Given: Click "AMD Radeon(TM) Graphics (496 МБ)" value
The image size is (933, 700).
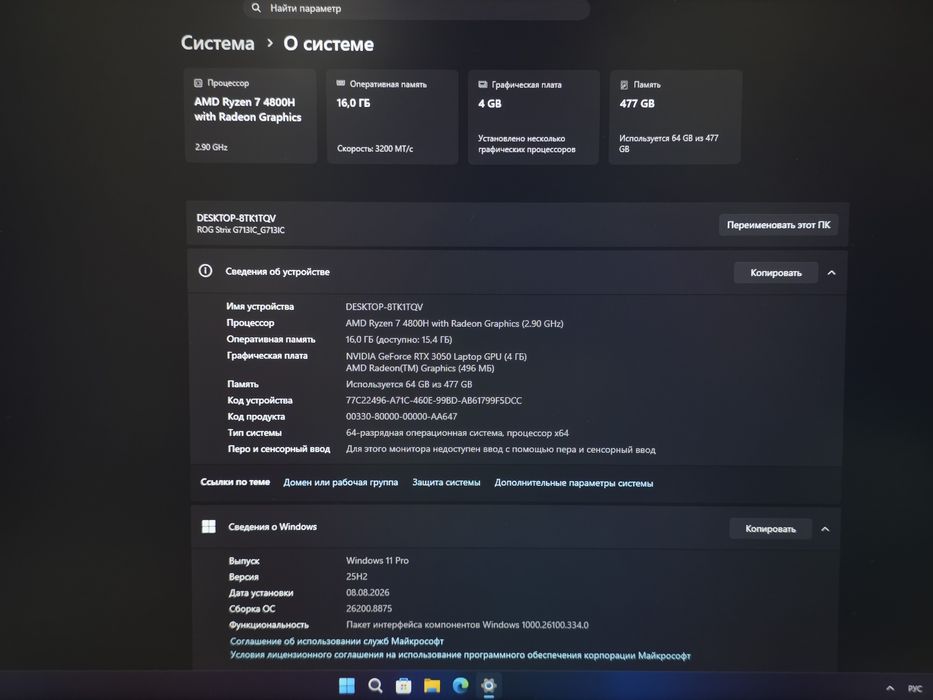Looking at the screenshot, I should click(419, 368).
